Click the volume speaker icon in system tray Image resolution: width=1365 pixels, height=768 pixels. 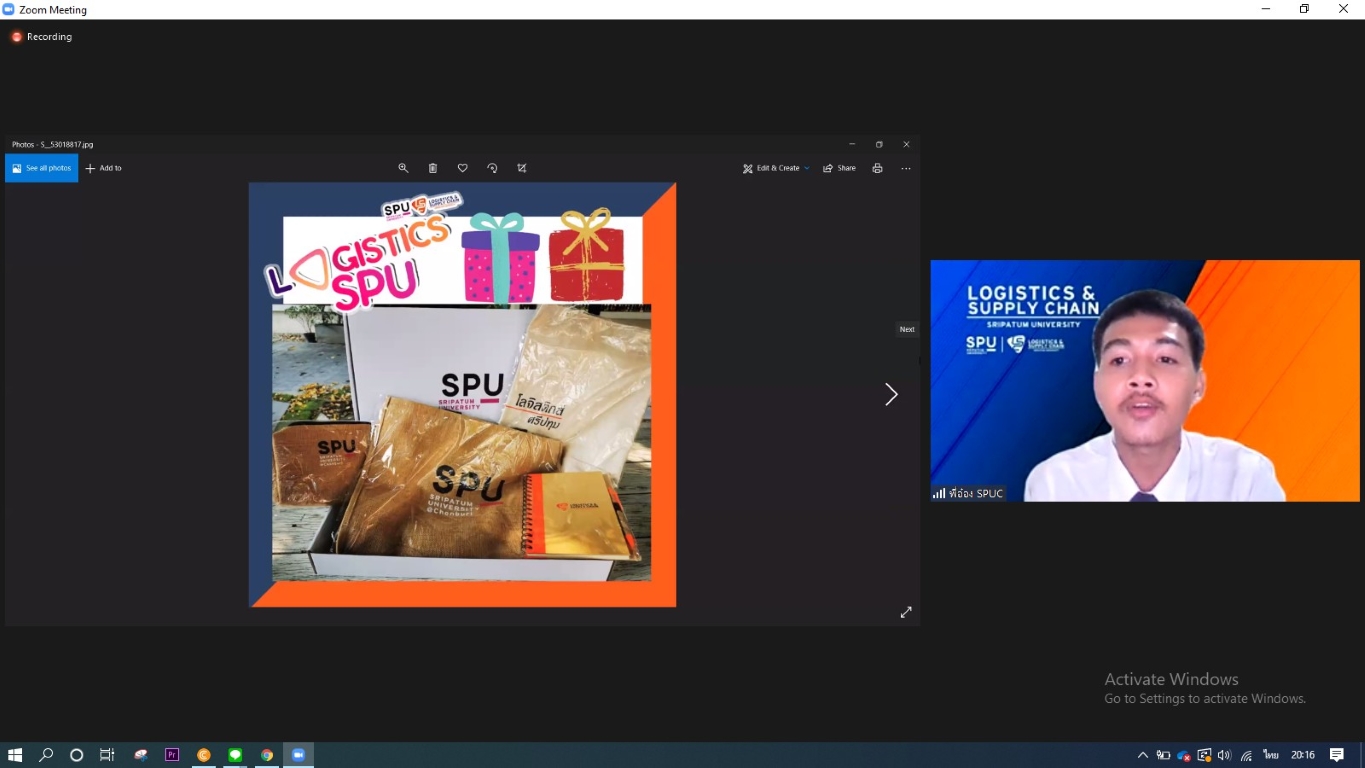click(1224, 755)
